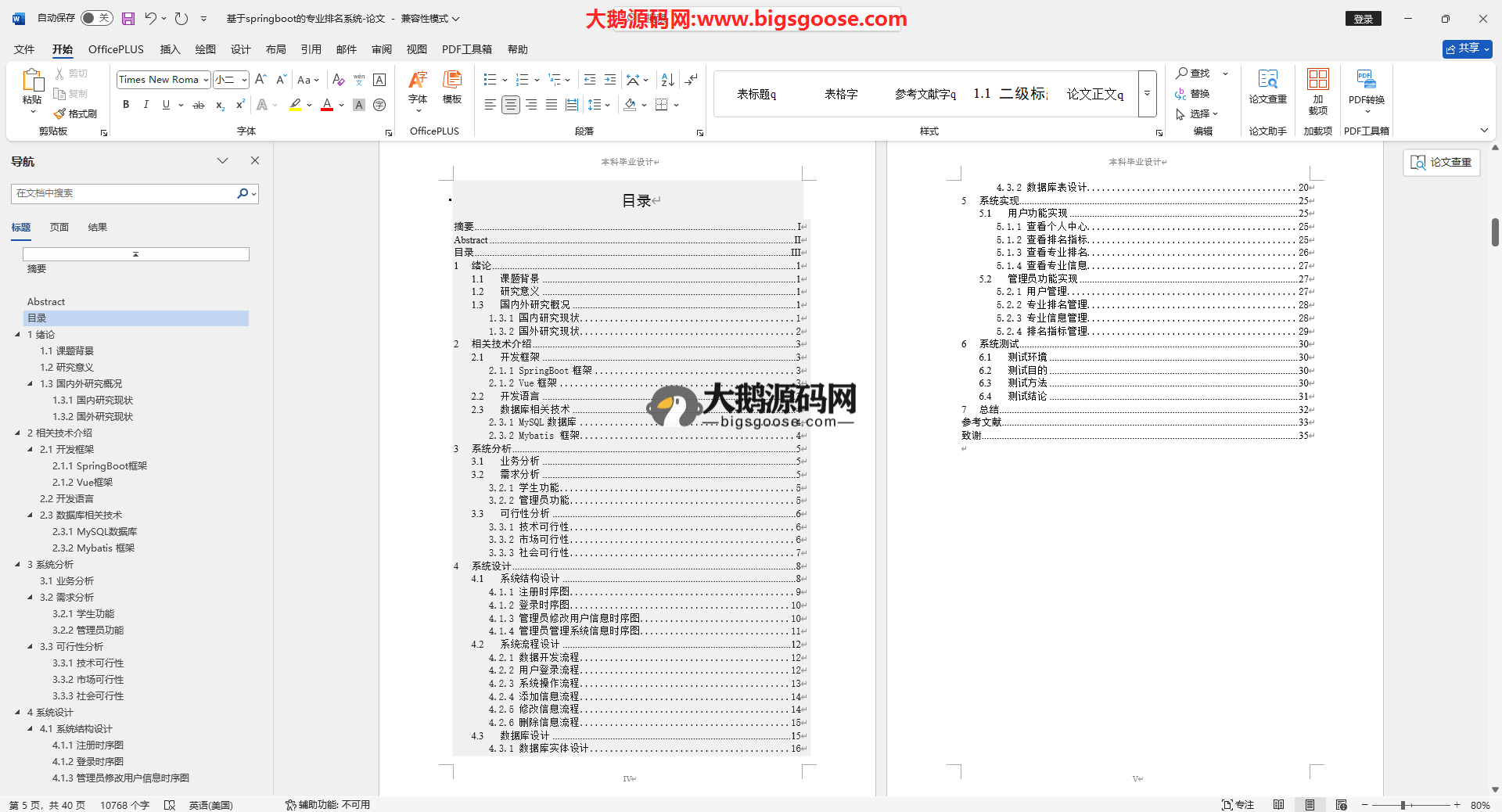Viewport: 1502px width, 812px height.
Task: Click the 共享 share button
Action: click(1467, 49)
